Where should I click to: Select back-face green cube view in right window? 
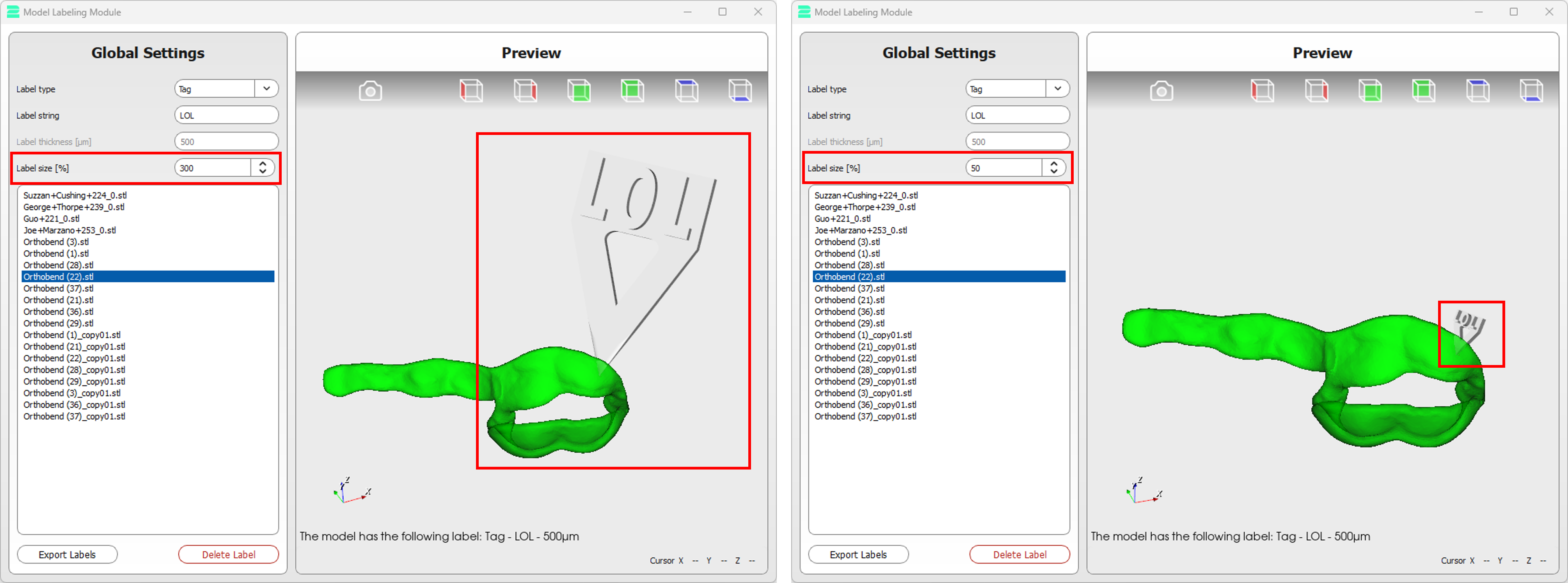point(1424,91)
